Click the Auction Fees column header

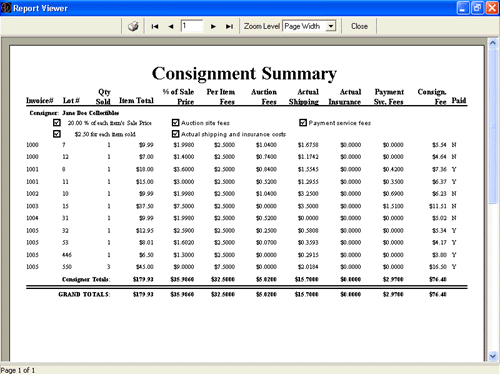click(x=264, y=97)
